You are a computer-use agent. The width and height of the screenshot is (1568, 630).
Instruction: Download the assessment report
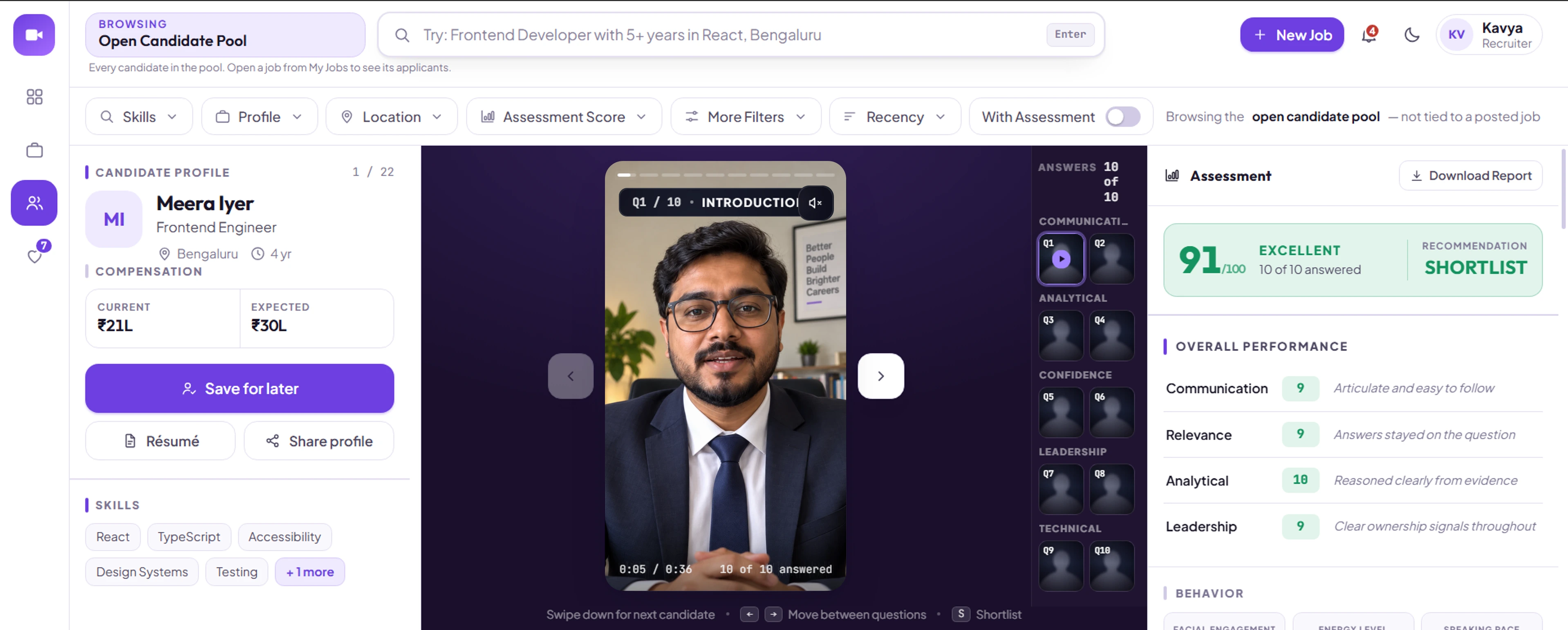[x=1470, y=175]
